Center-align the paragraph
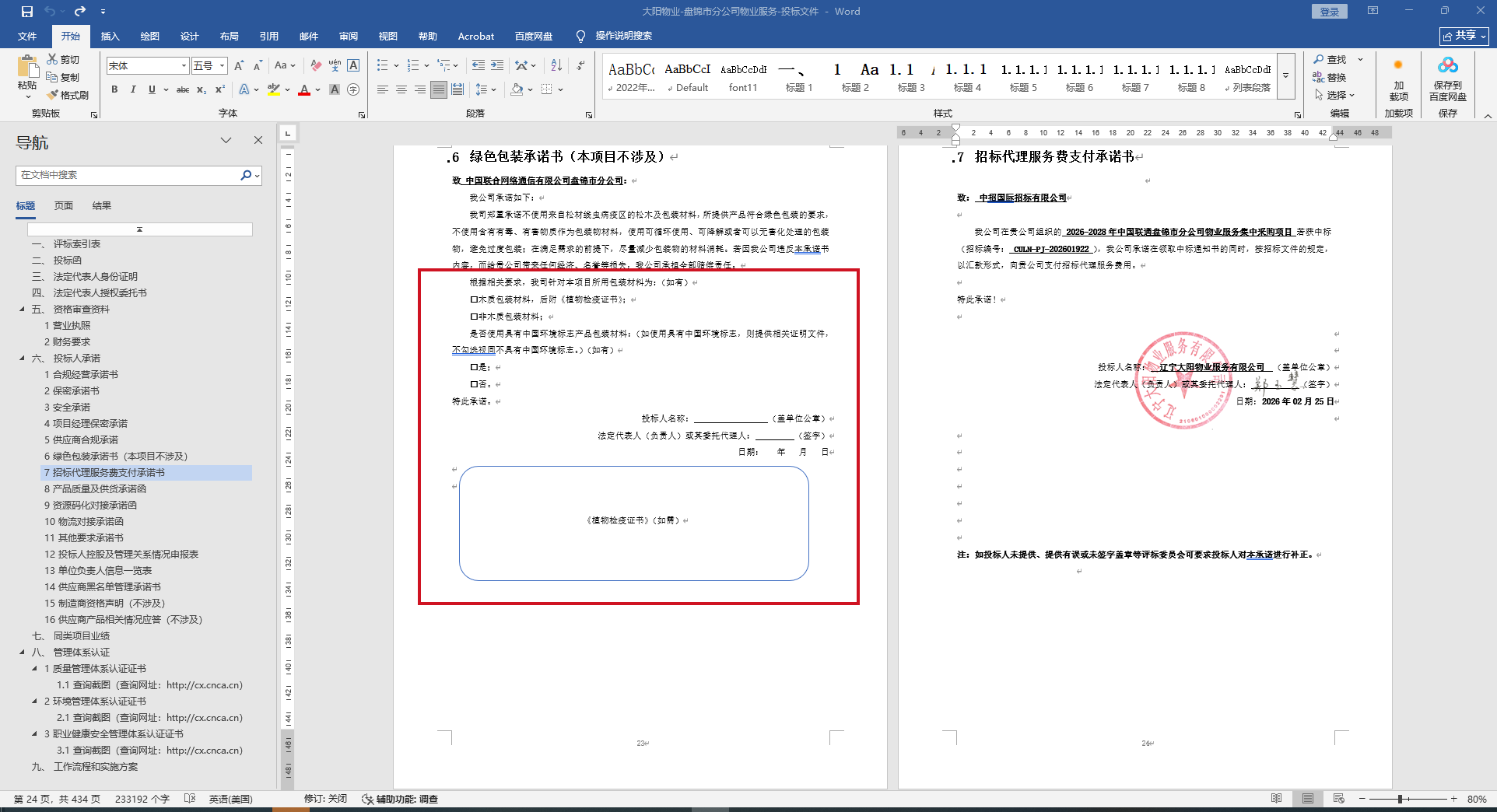The image size is (1497, 812). [401, 89]
